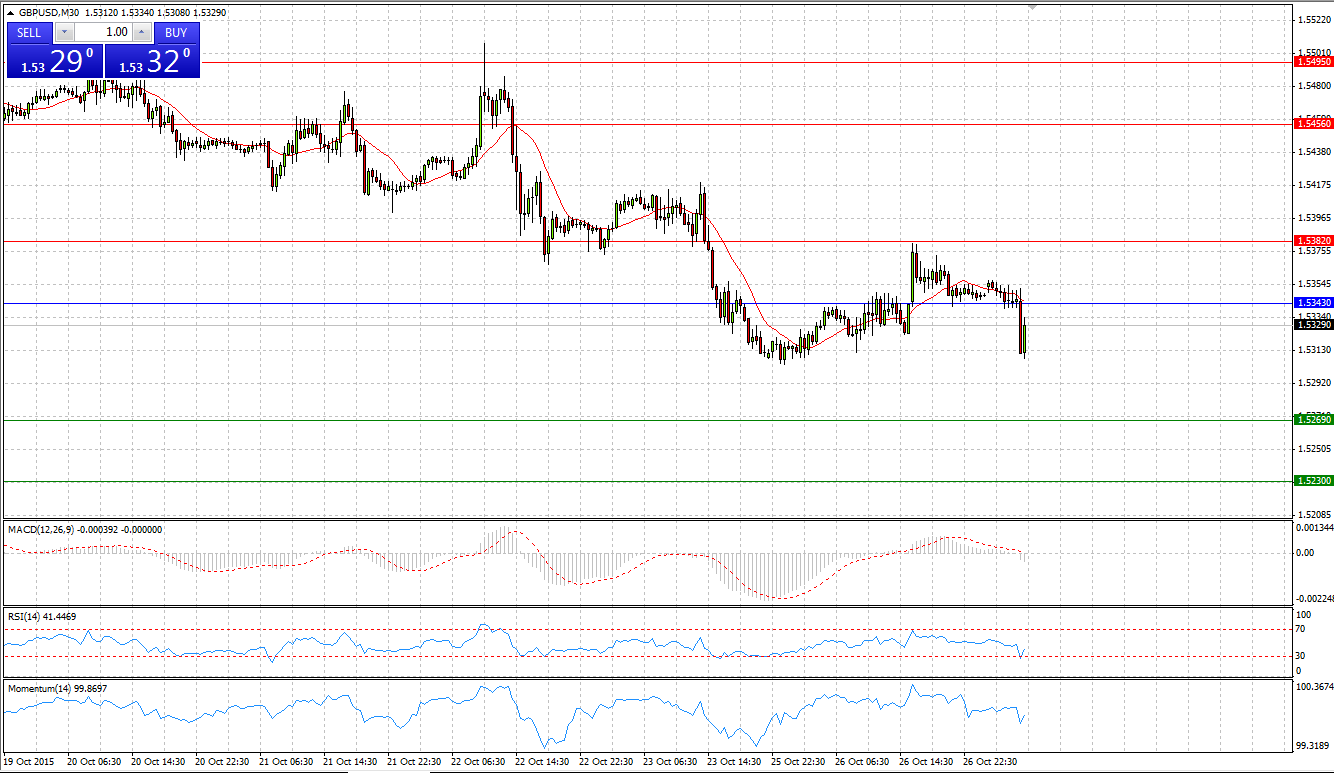Select the 1.54950 red price level label

click(1313, 62)
